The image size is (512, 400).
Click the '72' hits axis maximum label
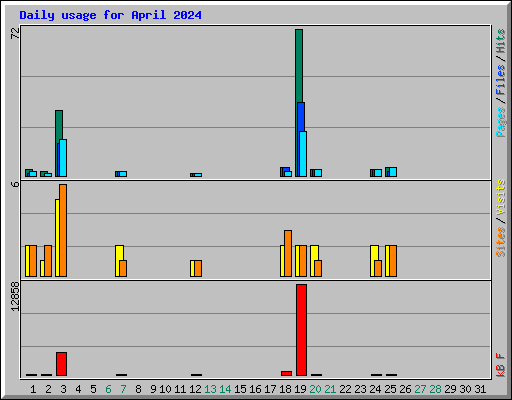point(15,33)
